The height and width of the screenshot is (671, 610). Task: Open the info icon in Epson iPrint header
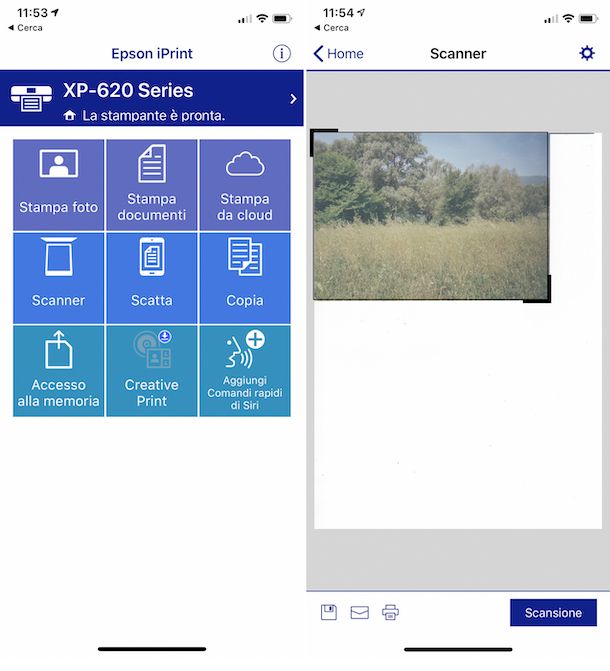click(281, 53)
